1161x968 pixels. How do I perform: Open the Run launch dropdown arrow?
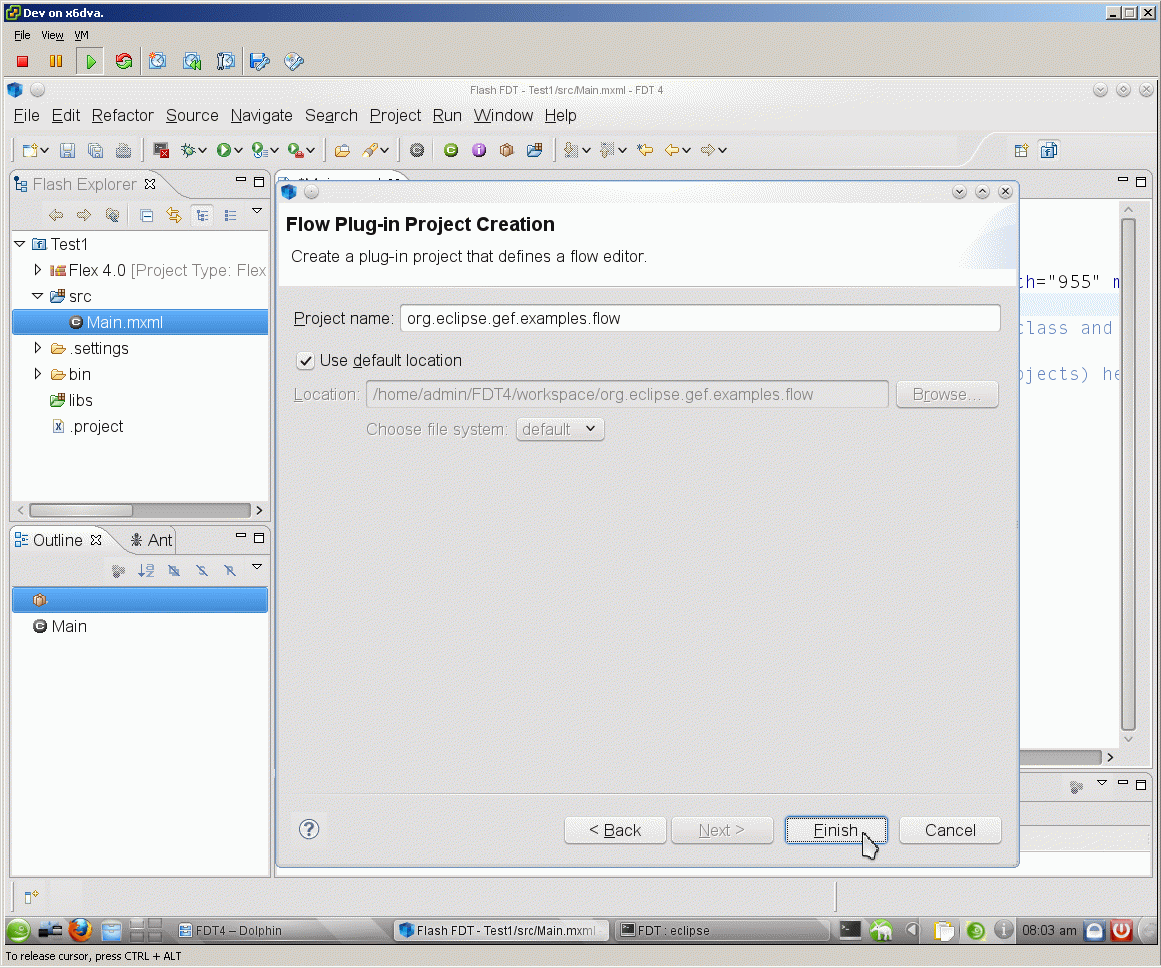point(238,150)
